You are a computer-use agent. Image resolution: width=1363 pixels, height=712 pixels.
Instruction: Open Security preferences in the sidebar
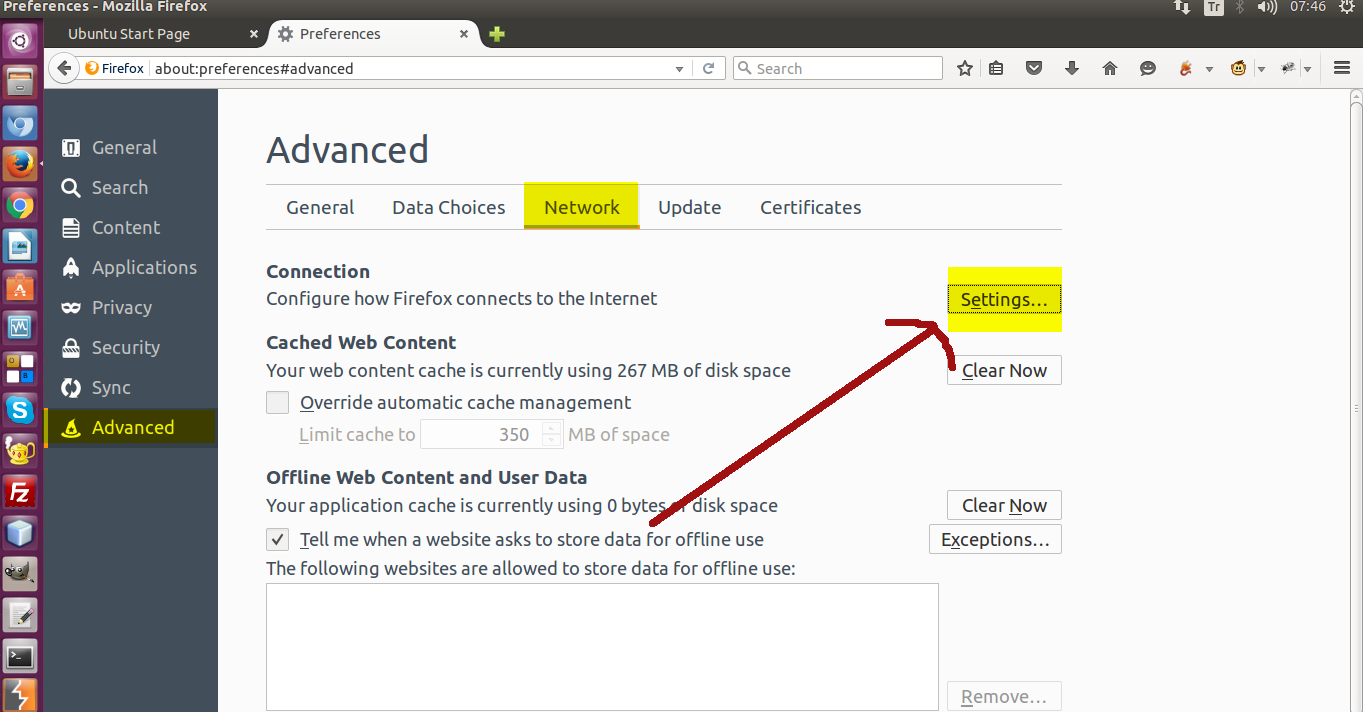tap(131, 348)
